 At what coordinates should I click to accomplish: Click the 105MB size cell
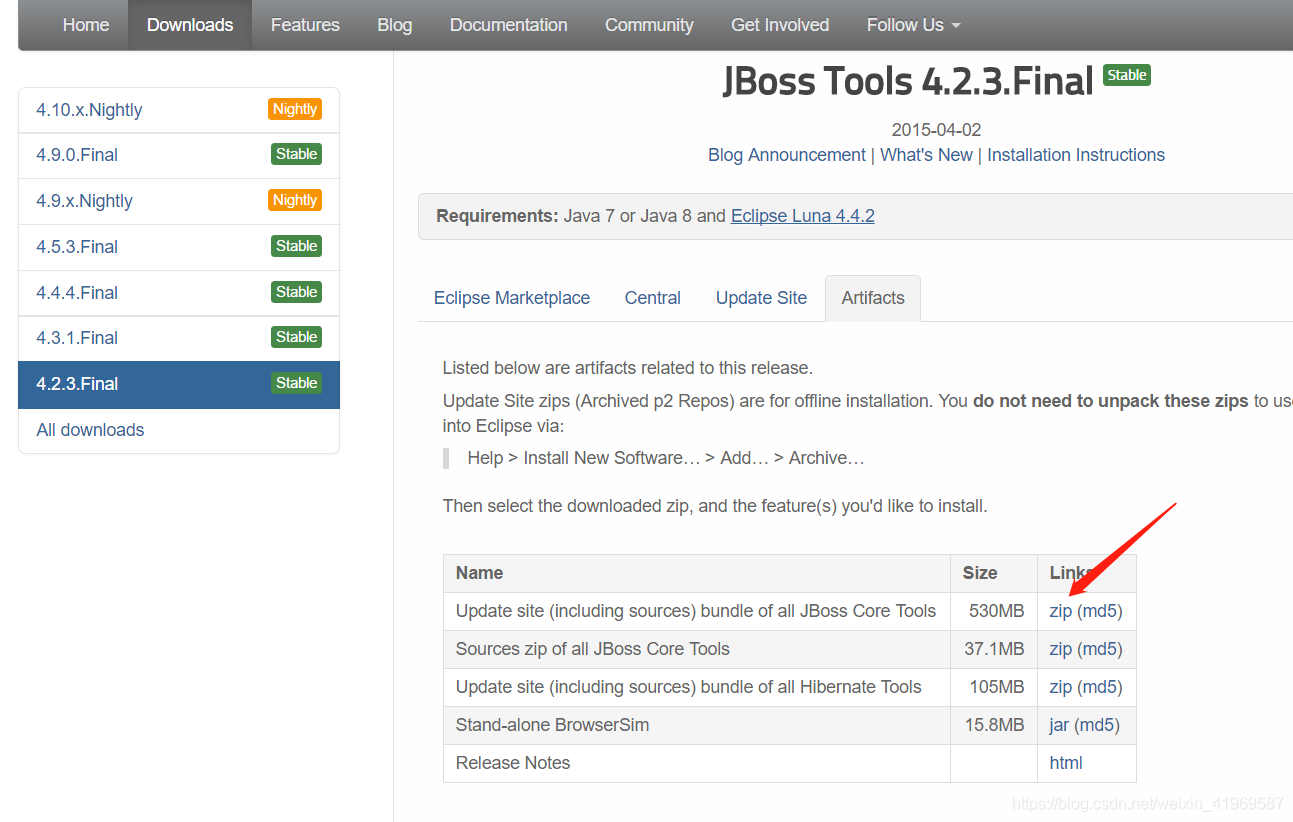pos(994,687)
